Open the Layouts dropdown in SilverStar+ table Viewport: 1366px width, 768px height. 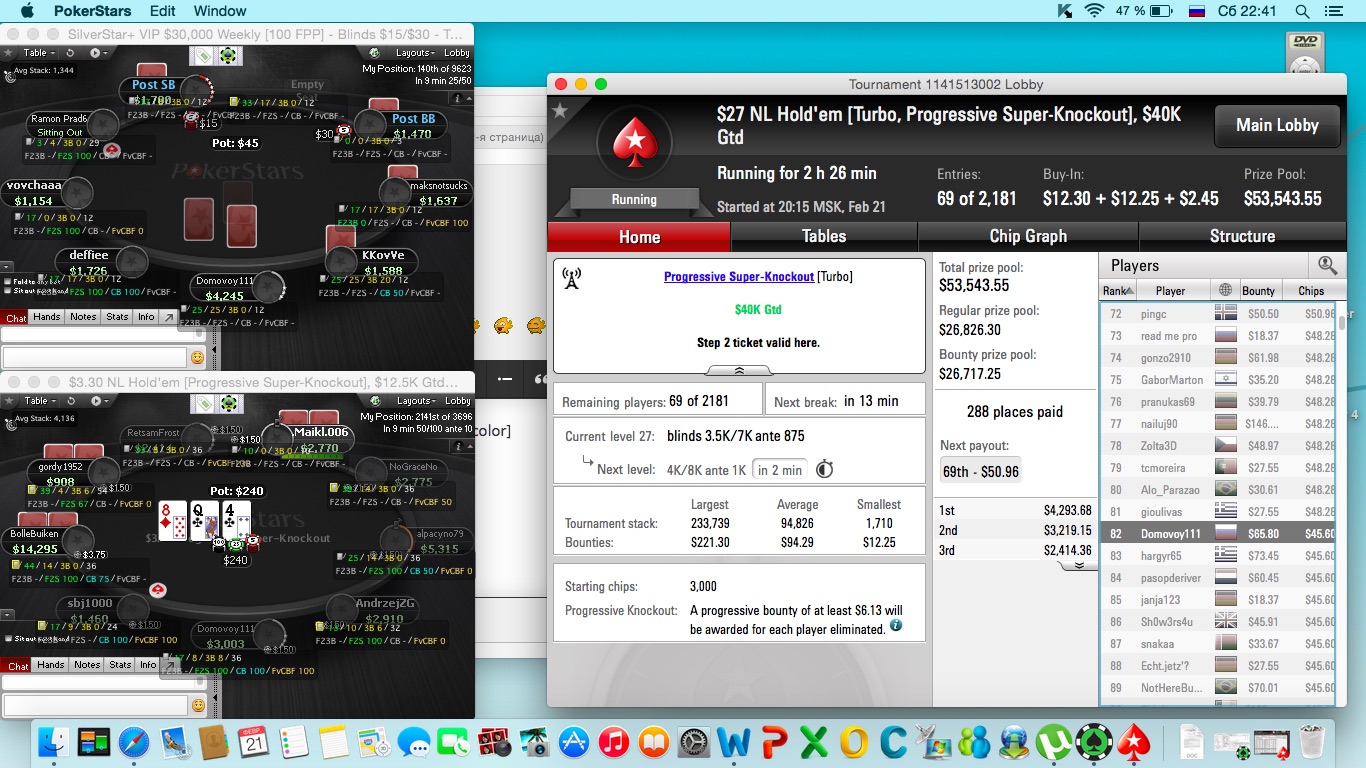click(418, 53)
